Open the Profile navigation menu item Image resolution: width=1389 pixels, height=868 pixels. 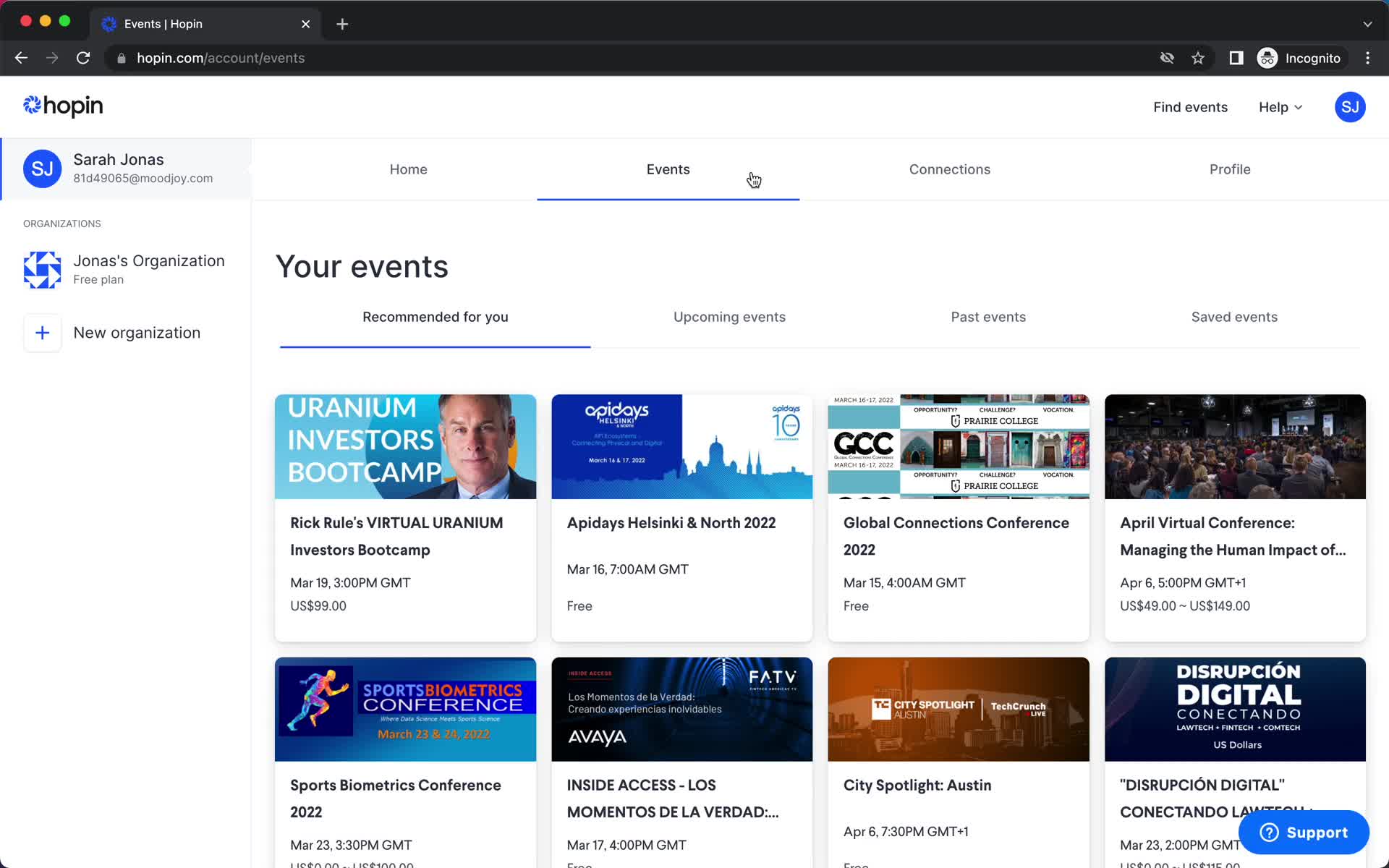(x=1230, y=169)
